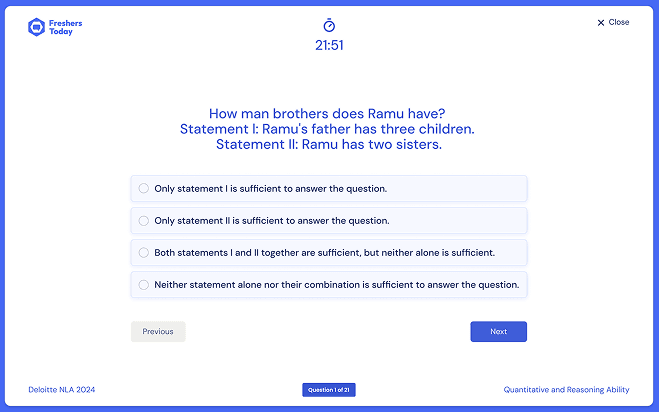
Task: Click the 'Close' text label
Action: pyautogui.click(x=619, y=22)
